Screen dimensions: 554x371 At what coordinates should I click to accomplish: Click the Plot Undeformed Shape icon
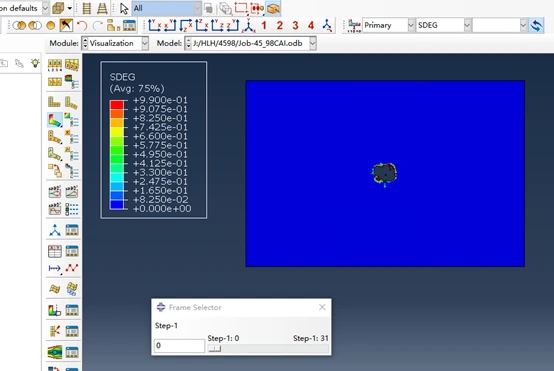54,102
